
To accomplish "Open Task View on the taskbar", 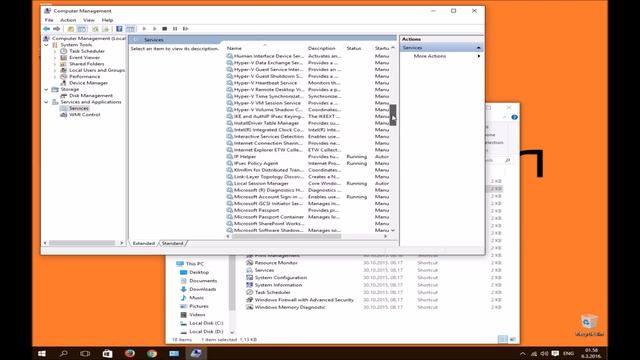I will click(85, 353).
